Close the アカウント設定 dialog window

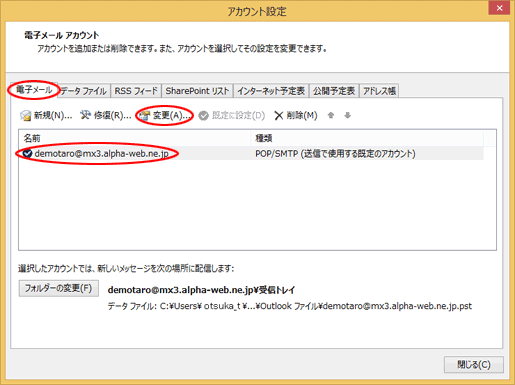(499, 8)
